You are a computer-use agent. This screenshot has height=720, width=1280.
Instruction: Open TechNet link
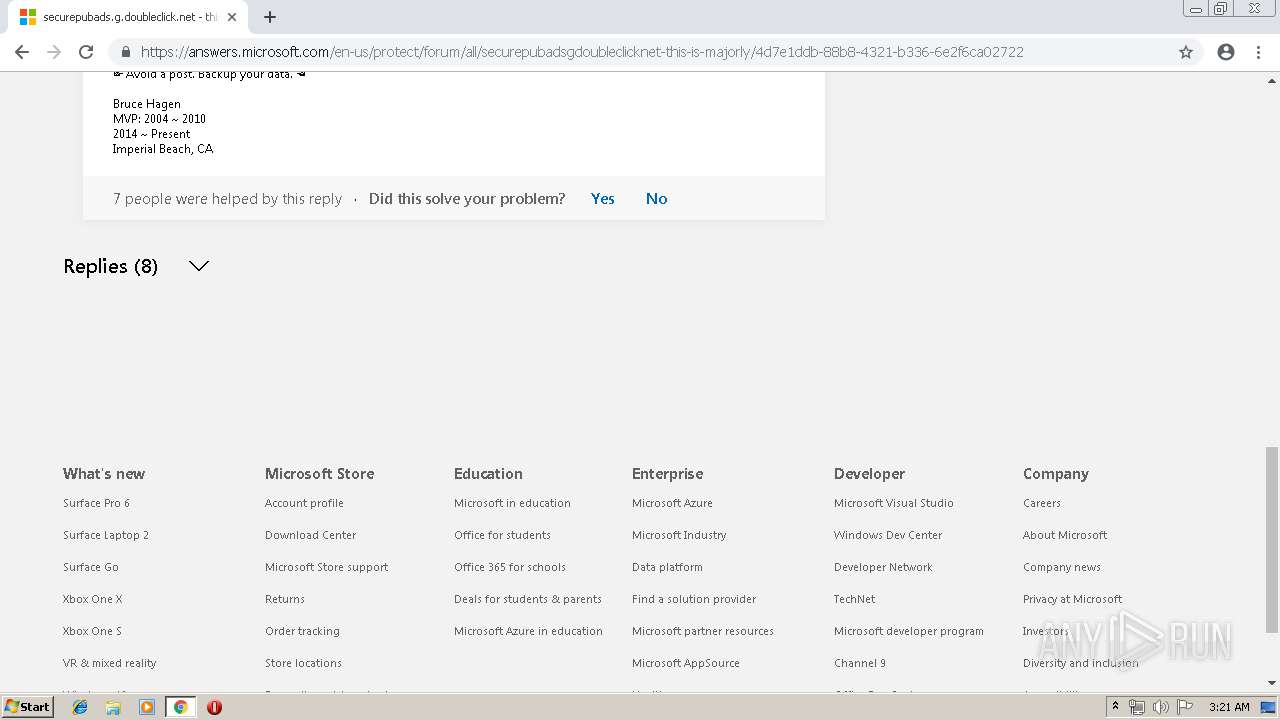pos(855,599)
